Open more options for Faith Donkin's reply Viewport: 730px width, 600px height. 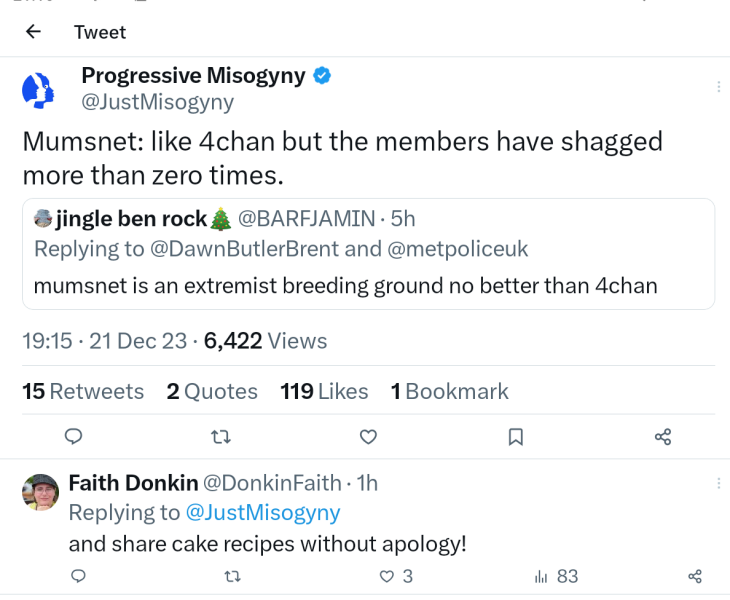click(718, 484)
